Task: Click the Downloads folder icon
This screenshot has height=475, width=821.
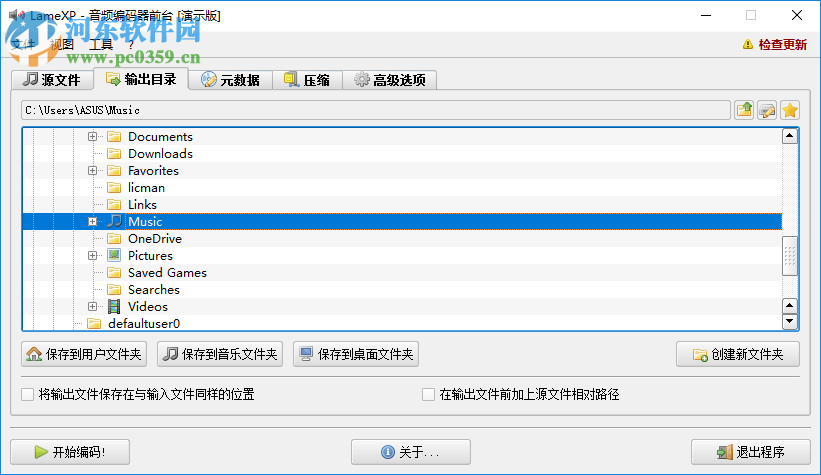Action: pyautogui.click(x=114, y=153)
